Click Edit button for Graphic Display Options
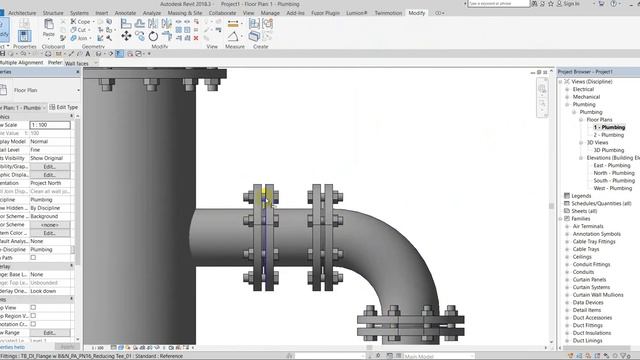 tap(50, 175)
